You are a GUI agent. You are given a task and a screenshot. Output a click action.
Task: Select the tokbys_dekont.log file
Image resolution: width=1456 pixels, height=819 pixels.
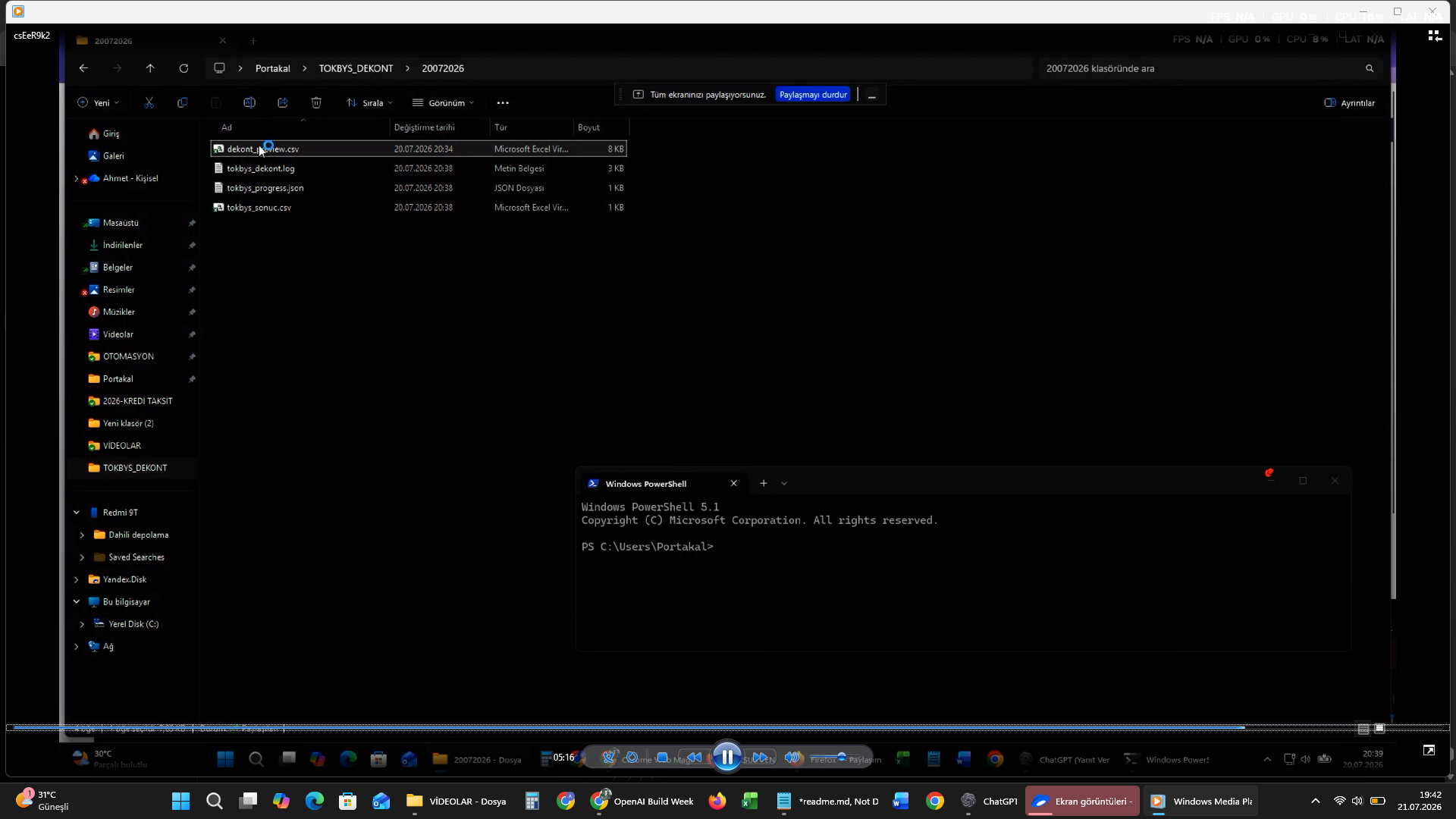419,168
